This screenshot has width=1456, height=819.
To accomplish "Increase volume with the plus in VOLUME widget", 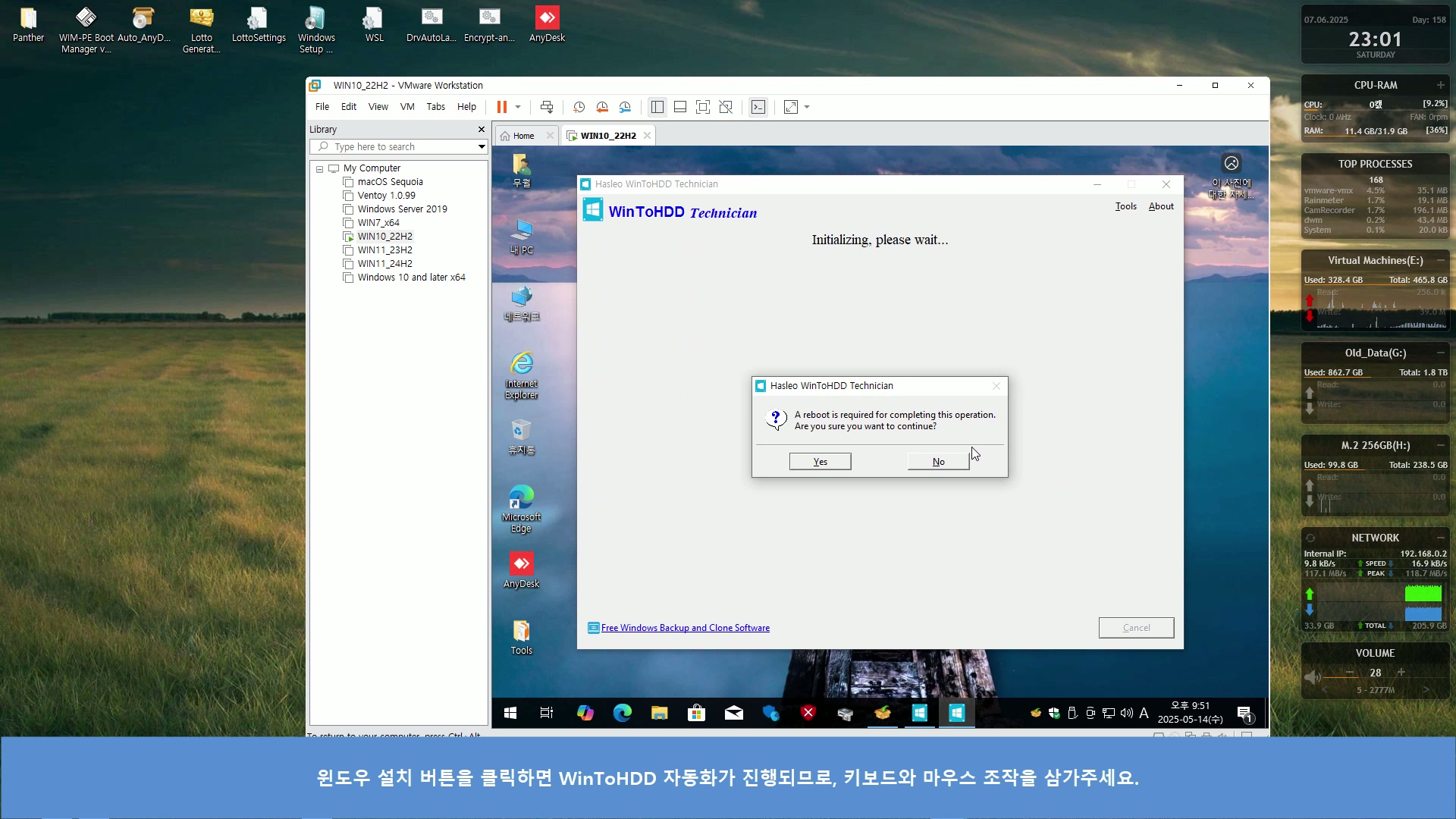I will (1401, 673).
